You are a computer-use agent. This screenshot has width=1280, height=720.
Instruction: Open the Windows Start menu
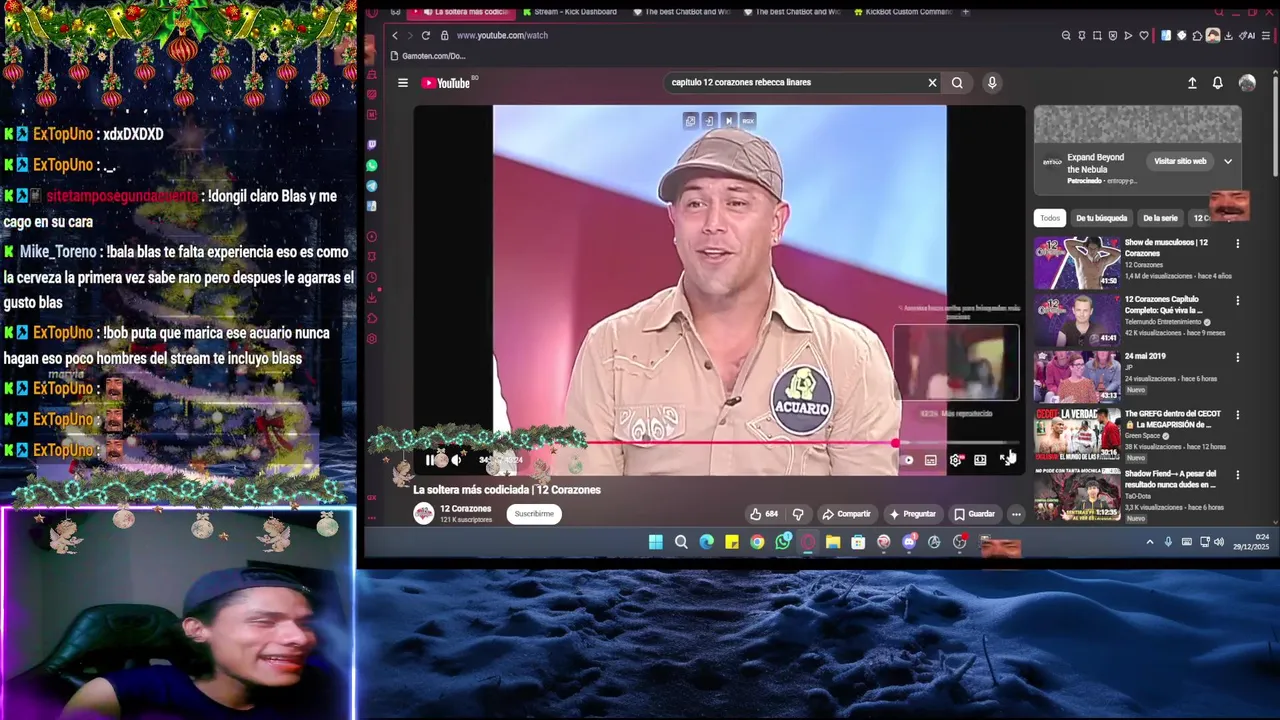point(655,542)
